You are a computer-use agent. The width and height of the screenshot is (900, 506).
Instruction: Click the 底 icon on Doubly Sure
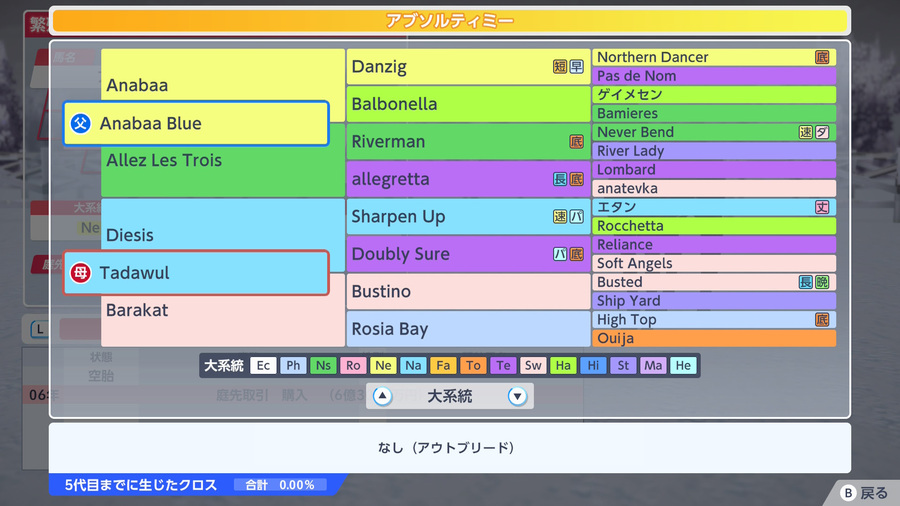pos(576,254)
